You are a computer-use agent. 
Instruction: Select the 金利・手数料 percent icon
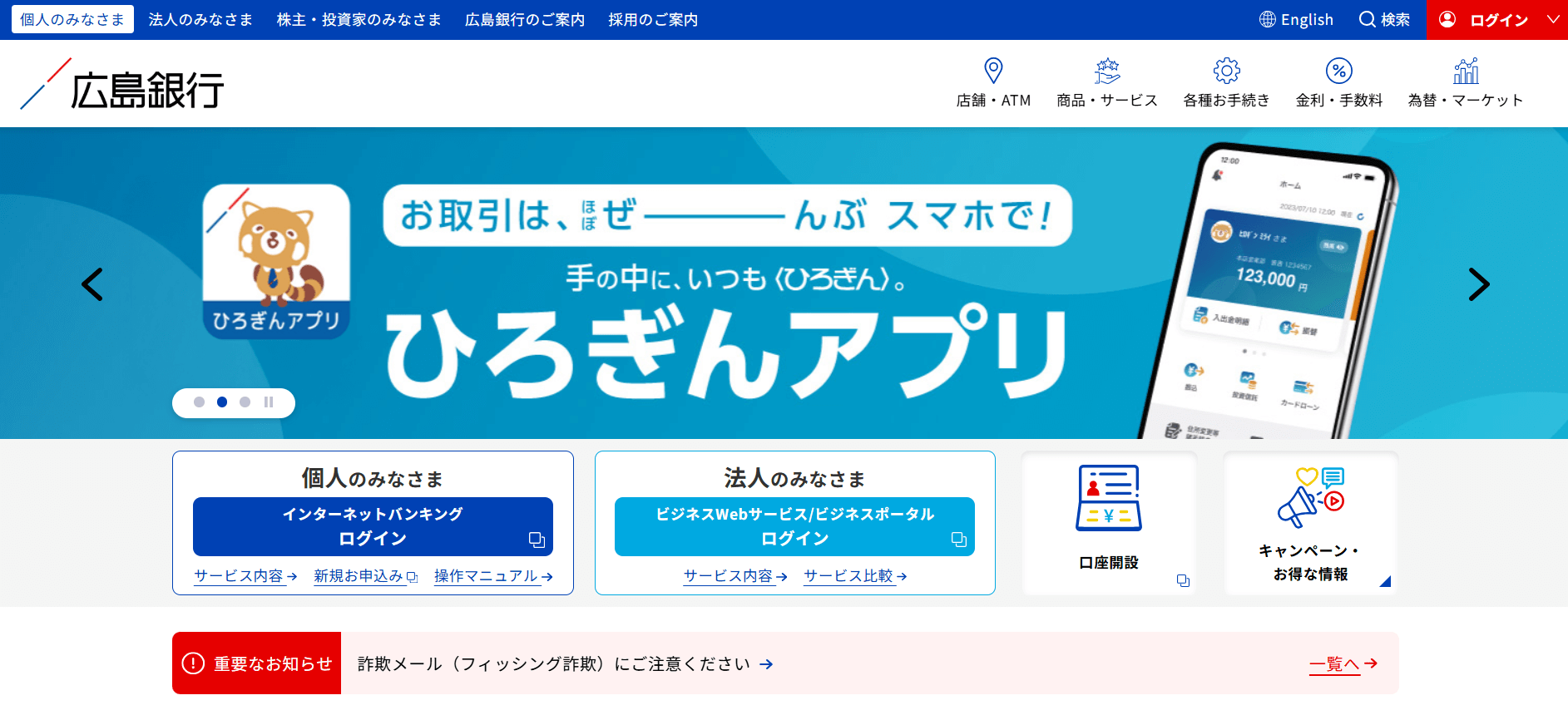[1338, 71]
